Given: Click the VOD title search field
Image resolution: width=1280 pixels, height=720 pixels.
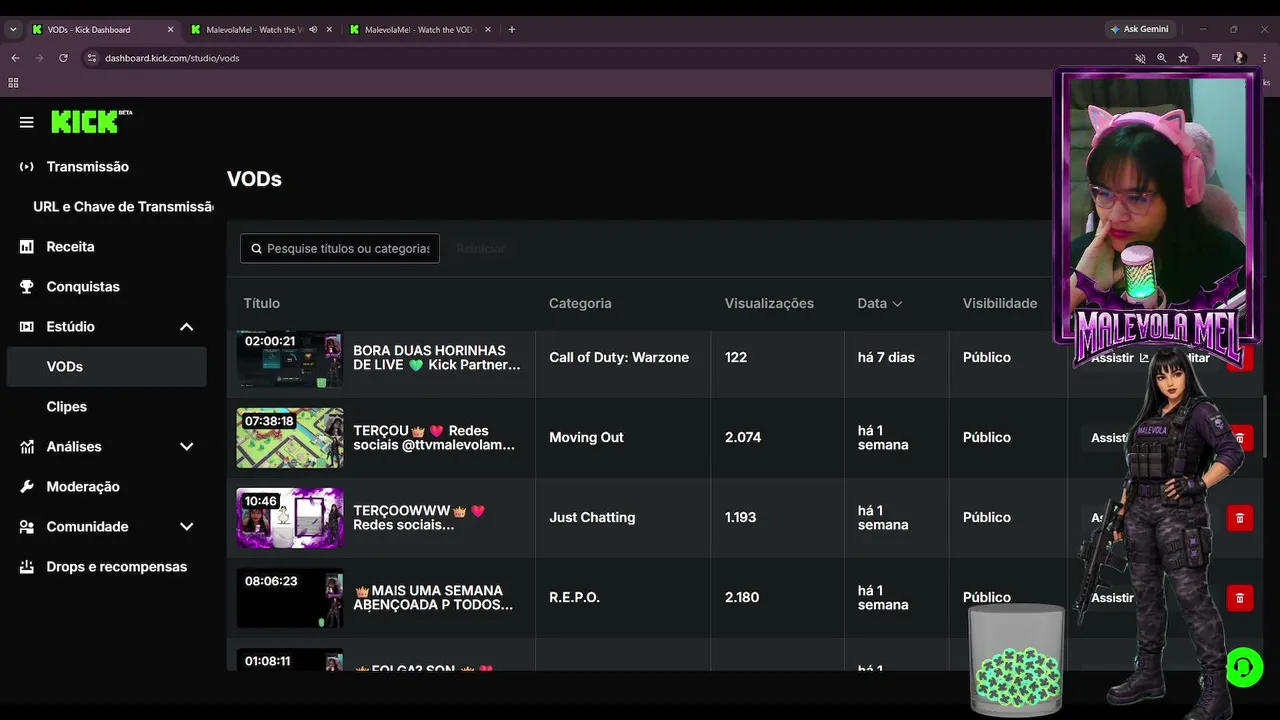Looking at the screenshot, I should pyautogui.click(x=340, y=249).
